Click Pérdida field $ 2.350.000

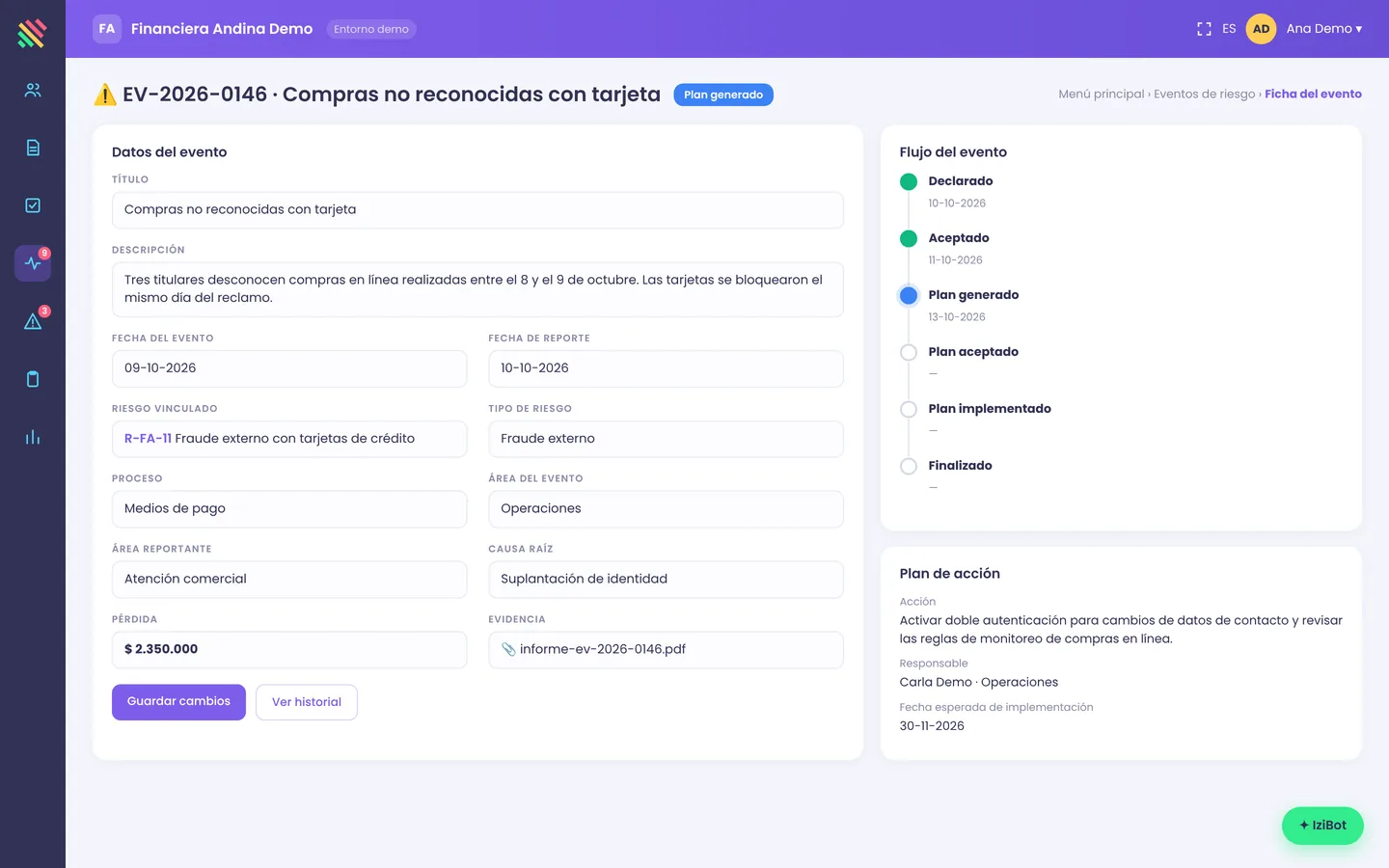(289, 650)
